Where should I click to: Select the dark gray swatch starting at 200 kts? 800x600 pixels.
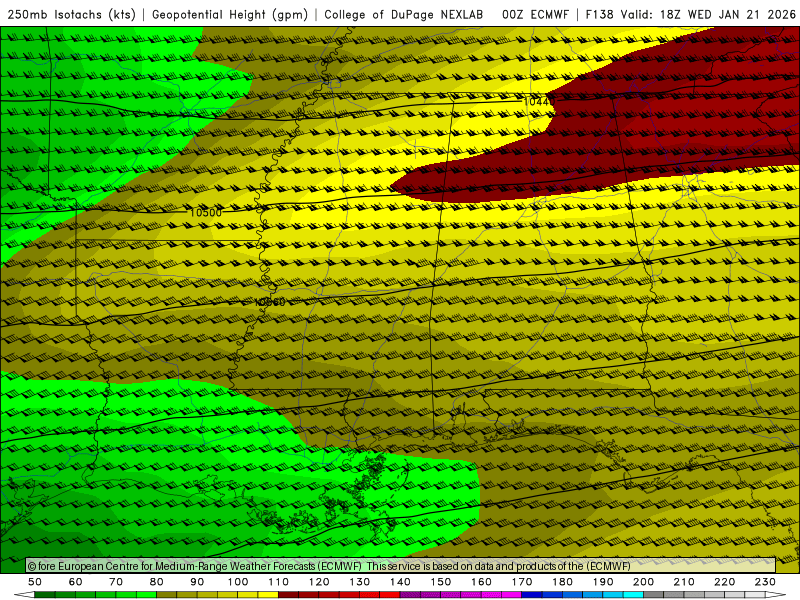coord(654,595)
